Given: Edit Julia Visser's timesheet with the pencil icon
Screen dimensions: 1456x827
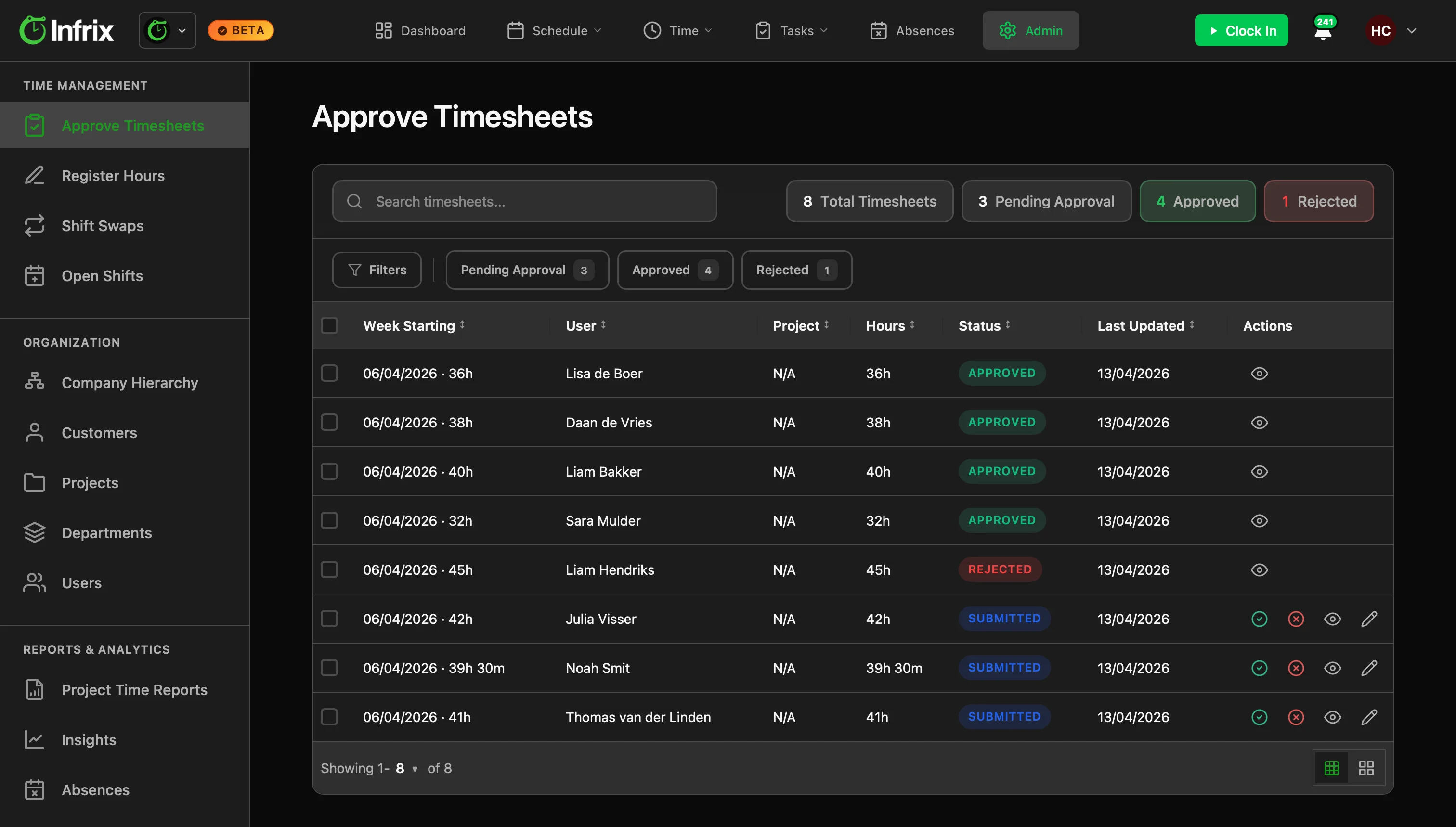Looking at the screenshot, I should pos(1370,619).
